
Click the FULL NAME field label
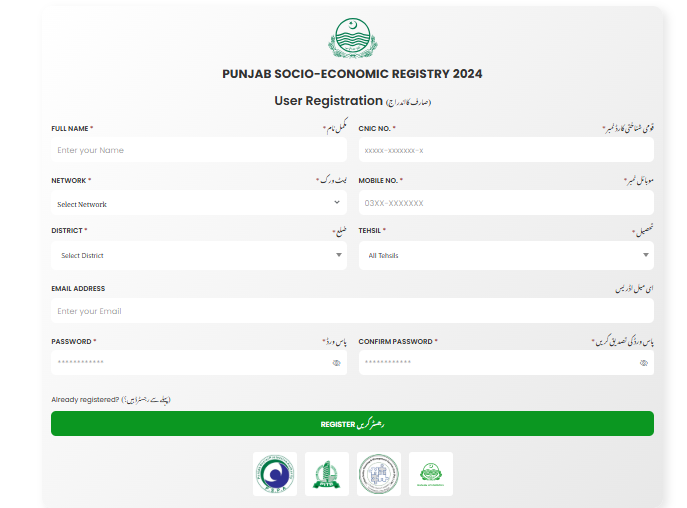(70, 128)
